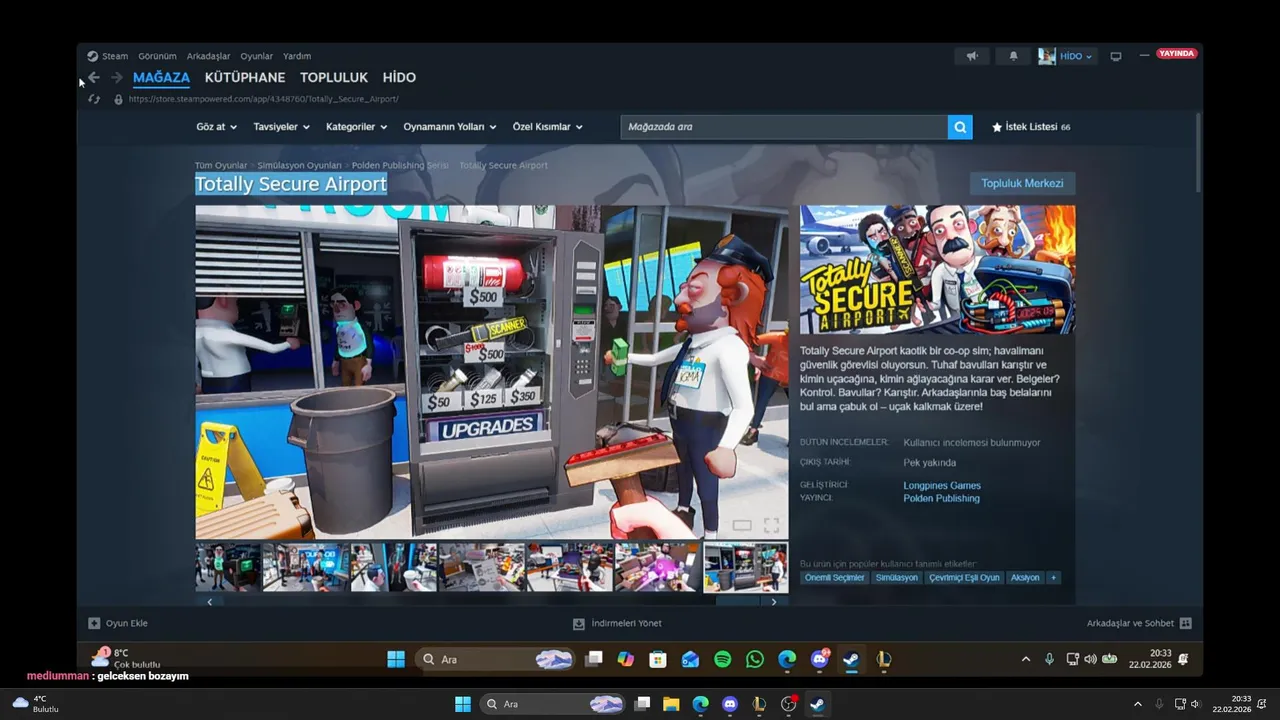Open League of Legends in streamed taskbar
This screenshot has width=1280, height=720.
coord(884,659)
